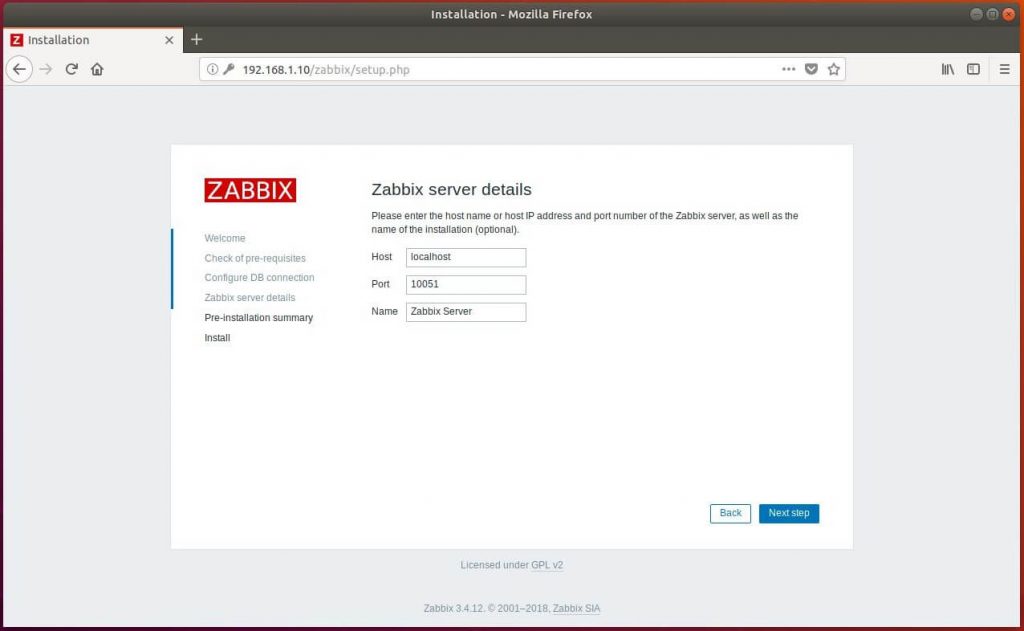The width and height of the screenshot is (1024, 631).
Task: Bookmark this page with the star
Action: (x=833, y=69)
